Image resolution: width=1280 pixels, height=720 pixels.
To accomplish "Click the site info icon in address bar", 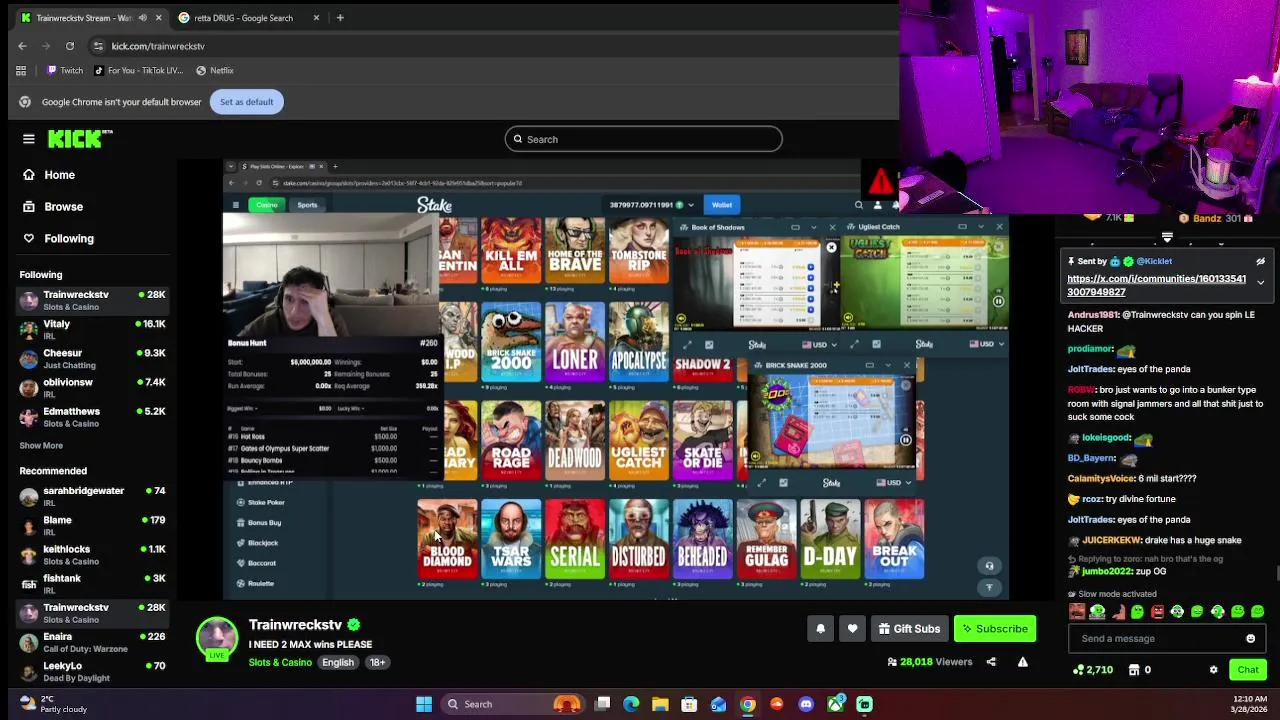I will tap(98, 46).
